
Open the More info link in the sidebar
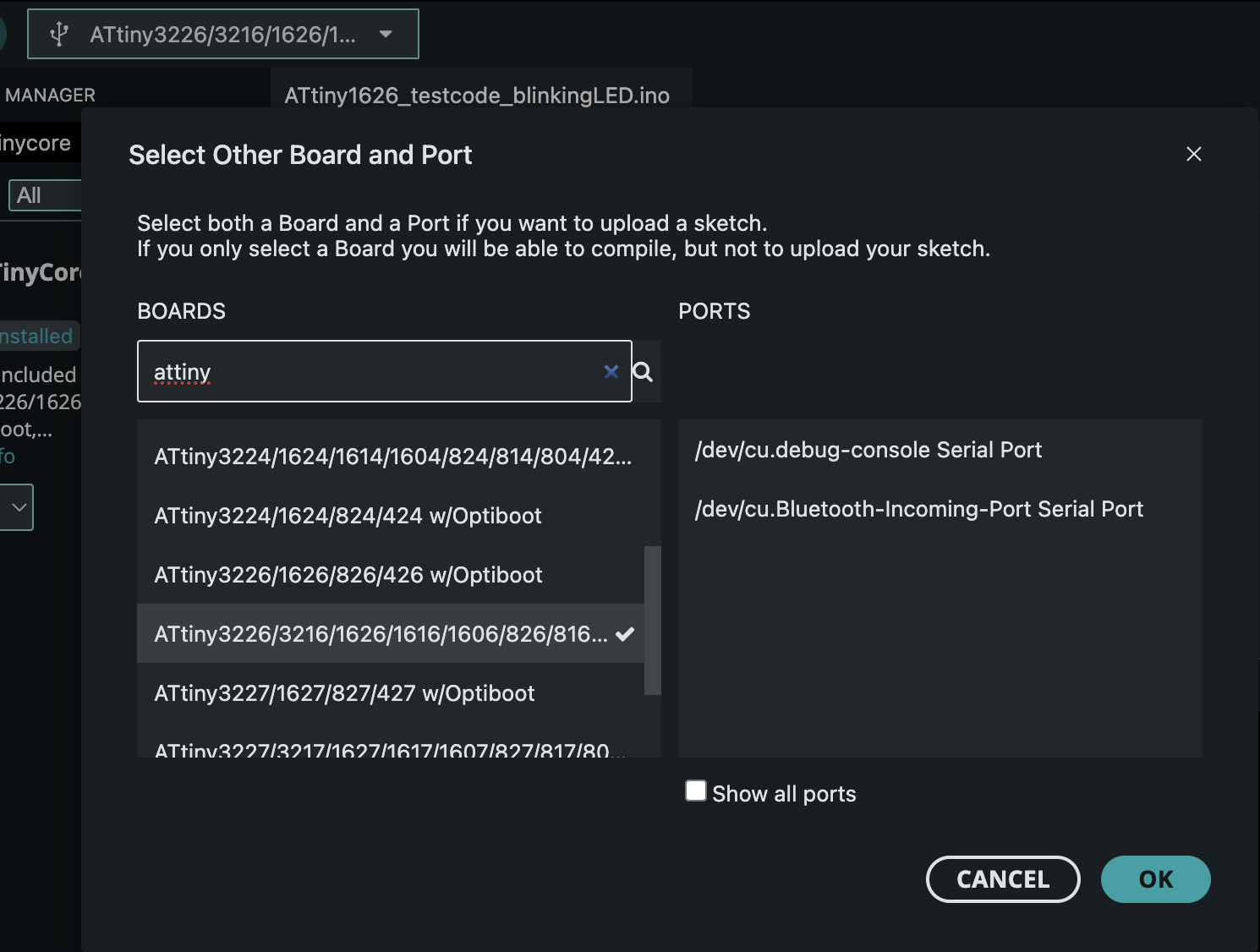tap(7, 456)
